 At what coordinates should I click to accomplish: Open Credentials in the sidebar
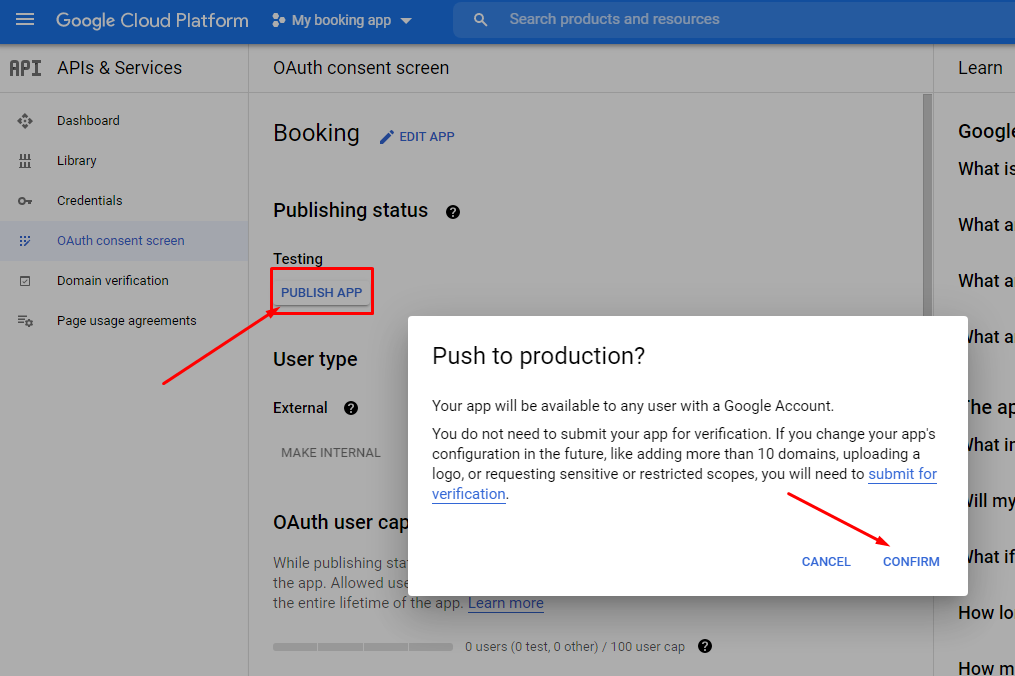[90, 201]
